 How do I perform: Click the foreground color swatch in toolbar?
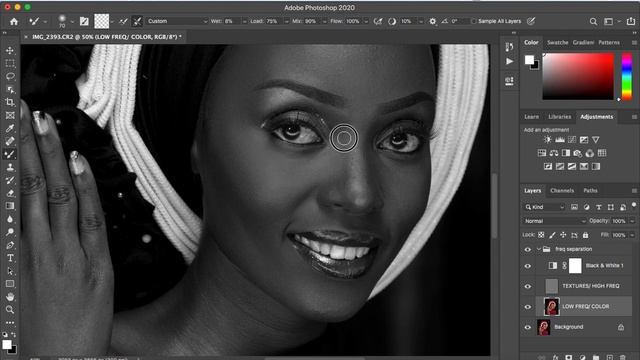7,344
